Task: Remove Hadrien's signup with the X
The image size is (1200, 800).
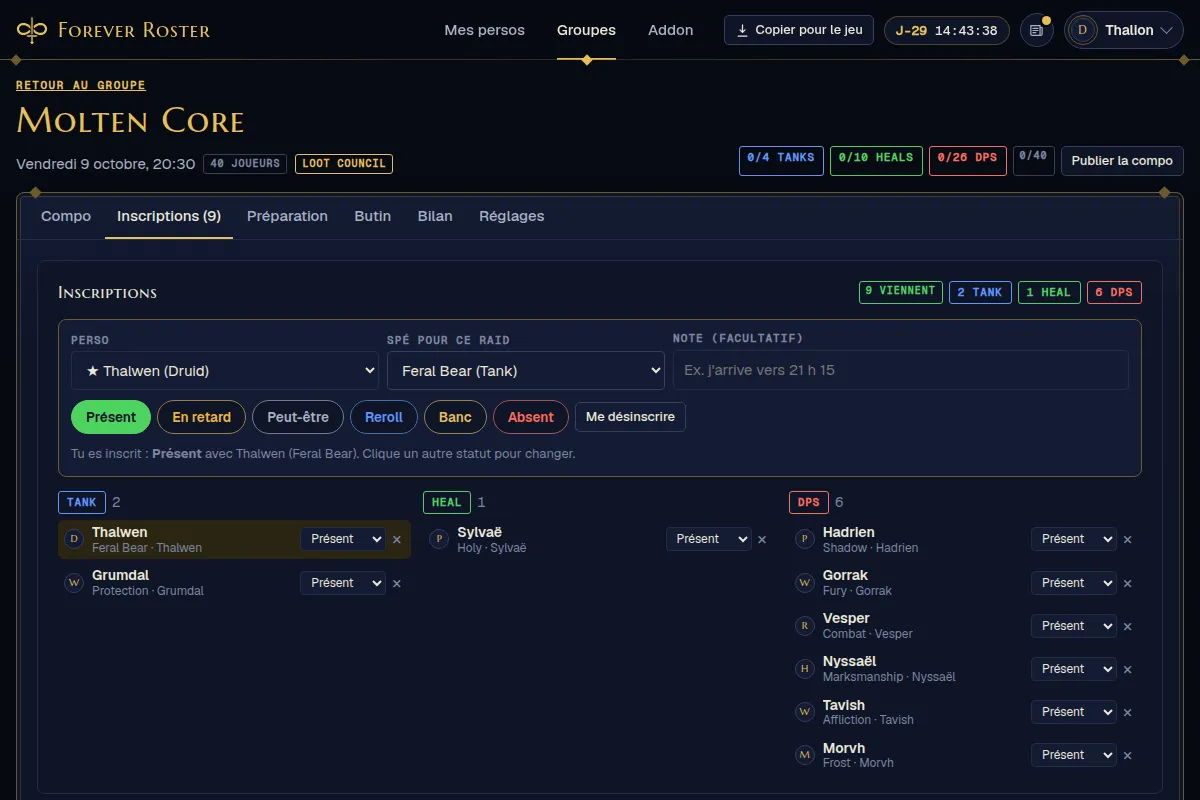Action: [x=1128, y=540]
